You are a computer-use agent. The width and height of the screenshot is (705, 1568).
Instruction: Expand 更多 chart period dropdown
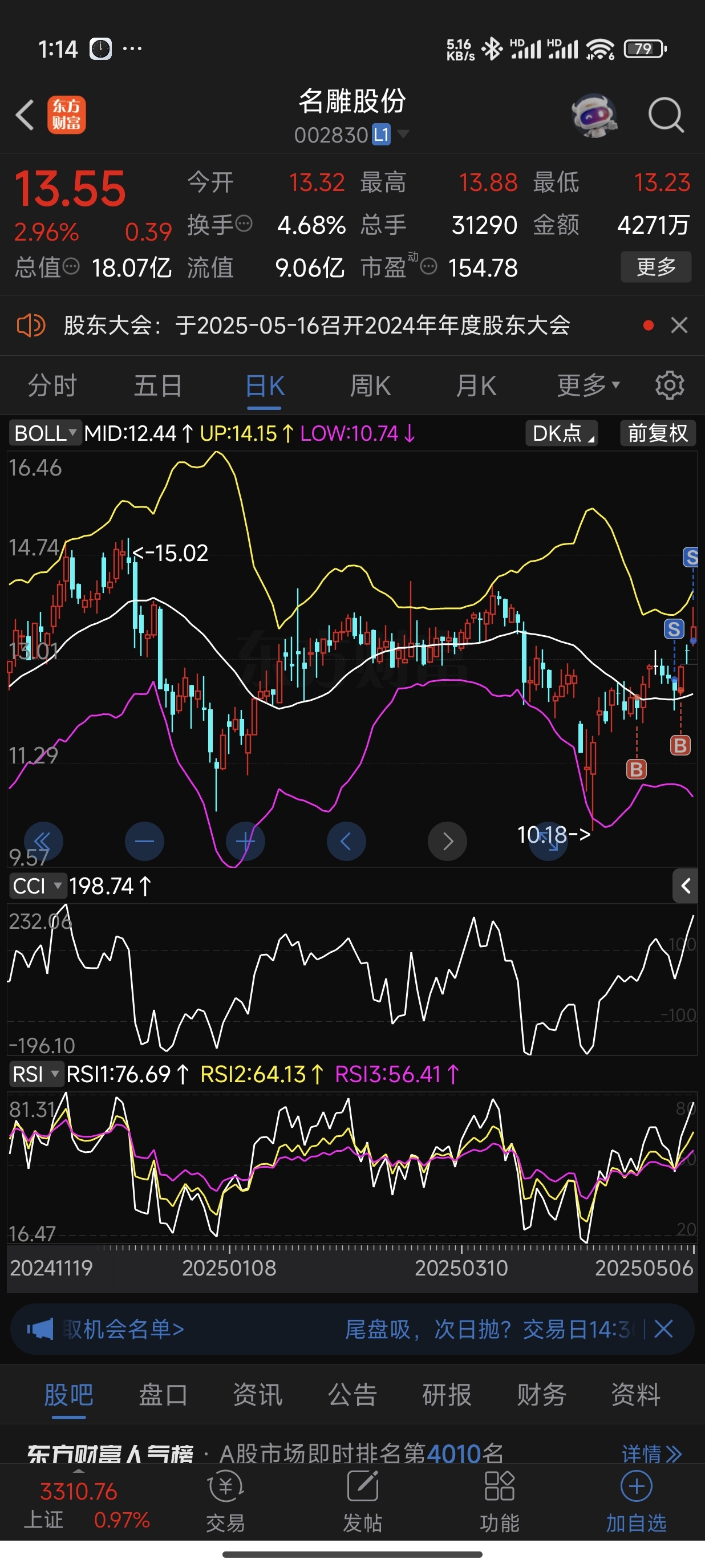click(x=588, y=385)
